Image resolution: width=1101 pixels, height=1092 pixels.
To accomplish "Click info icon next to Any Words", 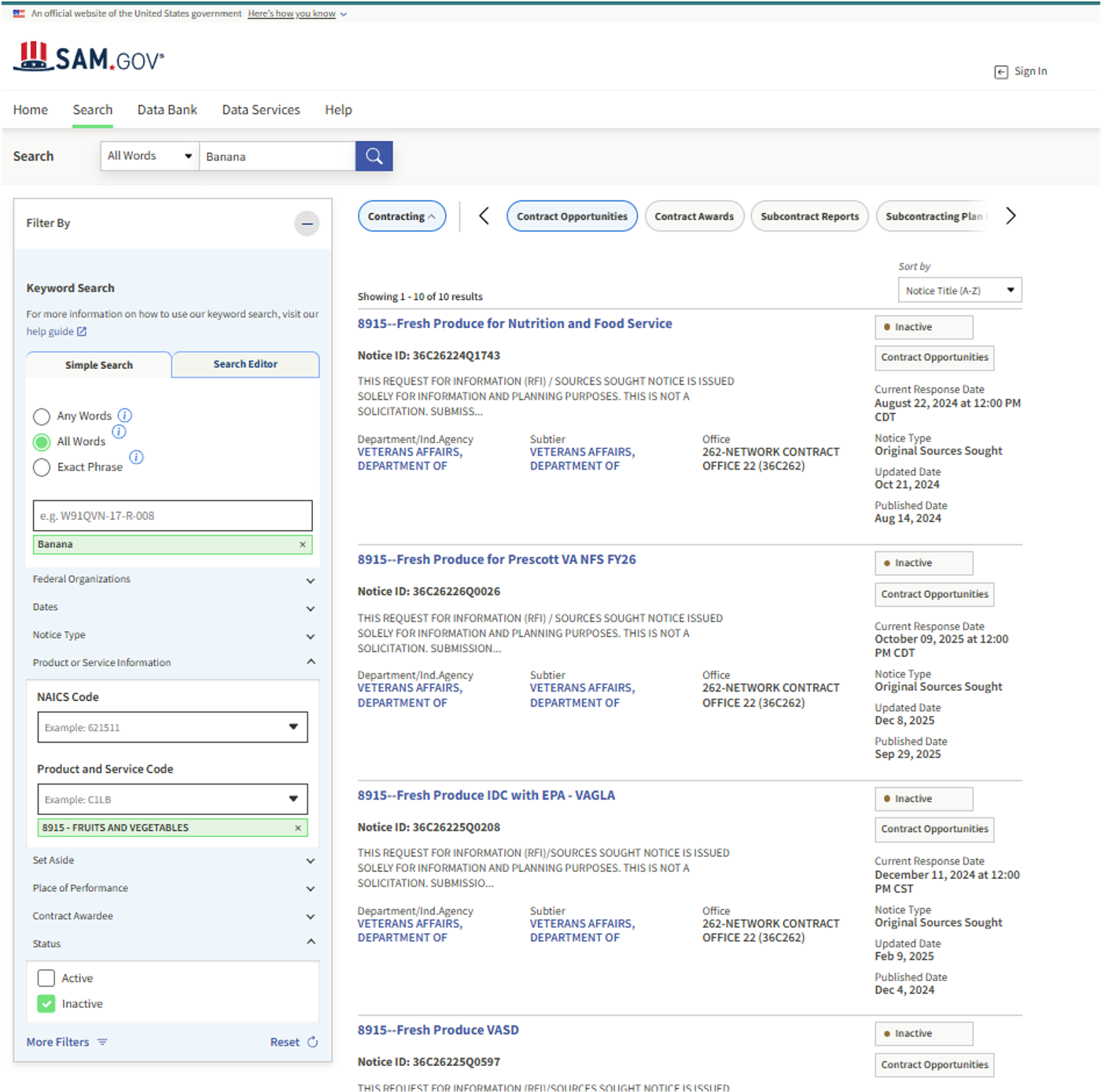I will 125,415.
